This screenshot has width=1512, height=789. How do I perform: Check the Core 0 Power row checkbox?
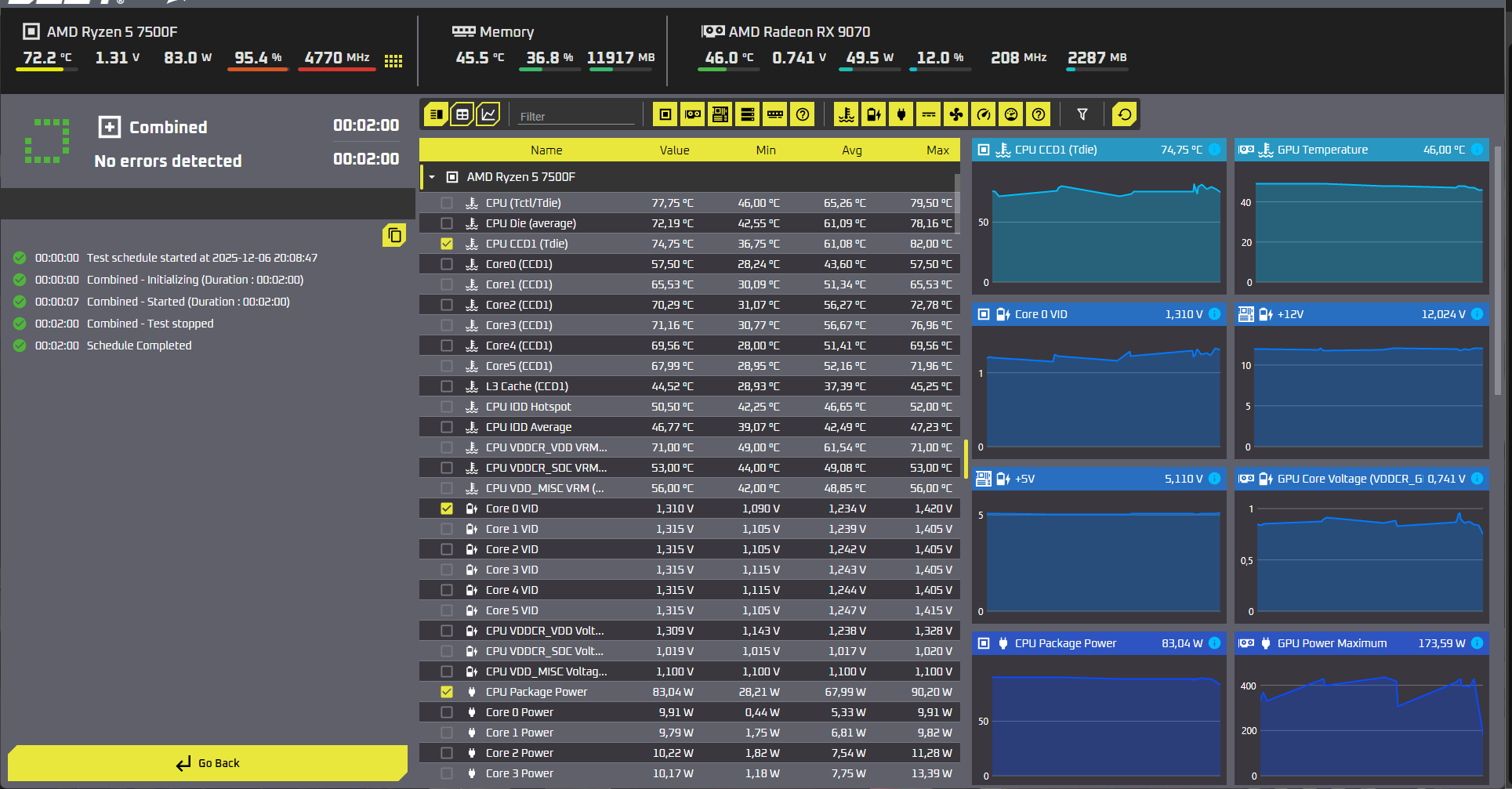[447, 712]
